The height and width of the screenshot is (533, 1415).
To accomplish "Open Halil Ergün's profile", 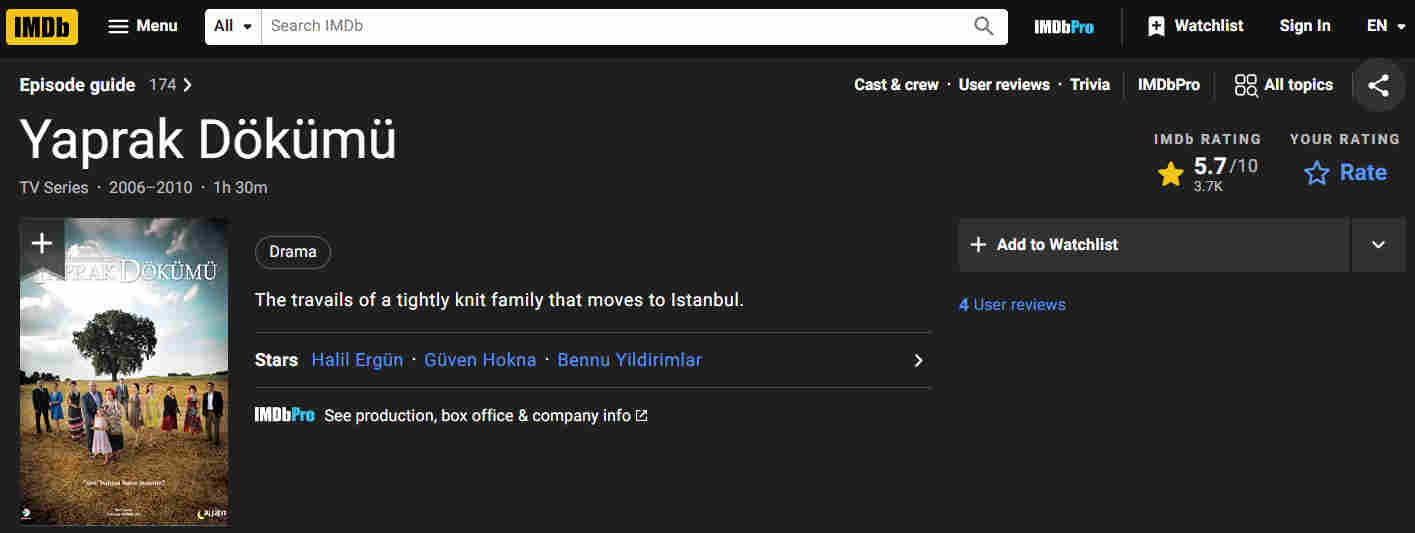I will (x=357, y=360).
